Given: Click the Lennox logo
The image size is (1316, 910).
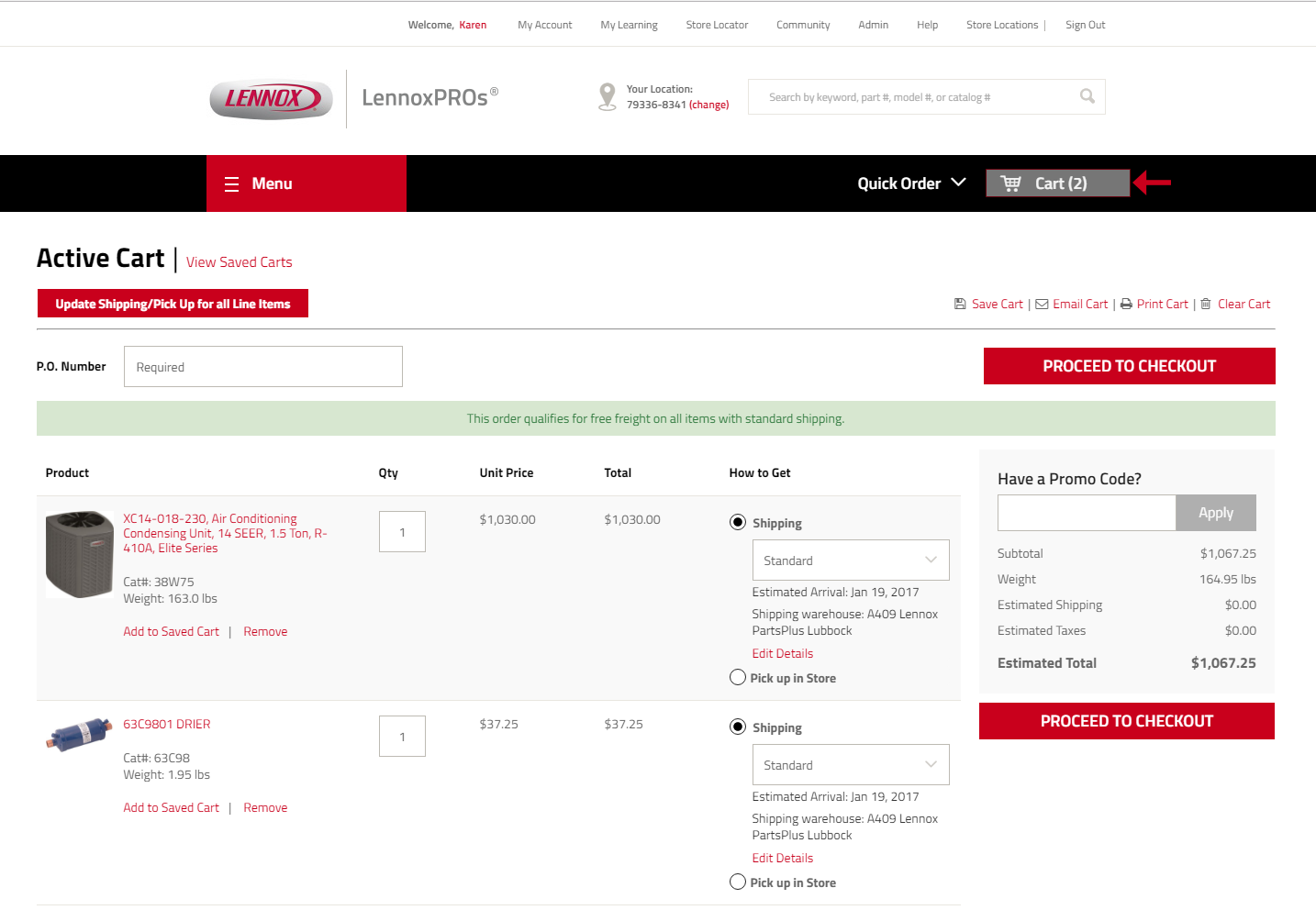Looking at the screenshot, I should [x=272, y=99].
